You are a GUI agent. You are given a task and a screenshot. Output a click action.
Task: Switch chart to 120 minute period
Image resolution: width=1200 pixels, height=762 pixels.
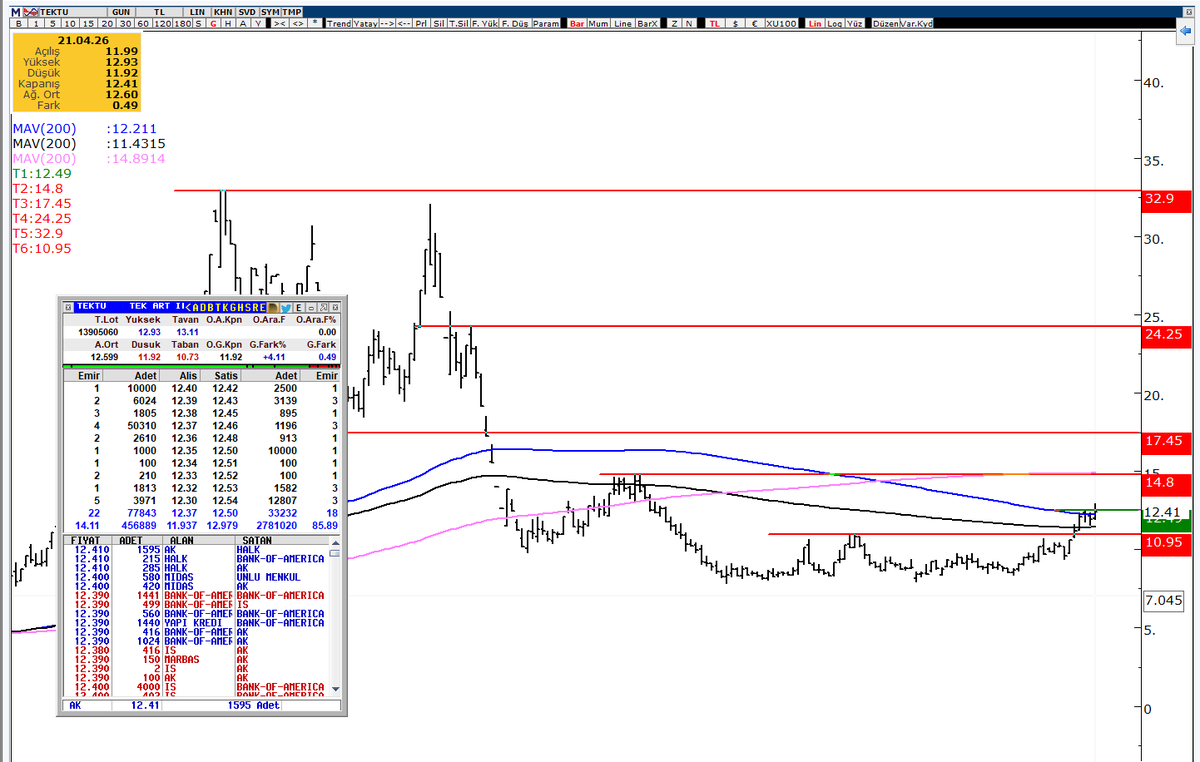tap(161, 23)
